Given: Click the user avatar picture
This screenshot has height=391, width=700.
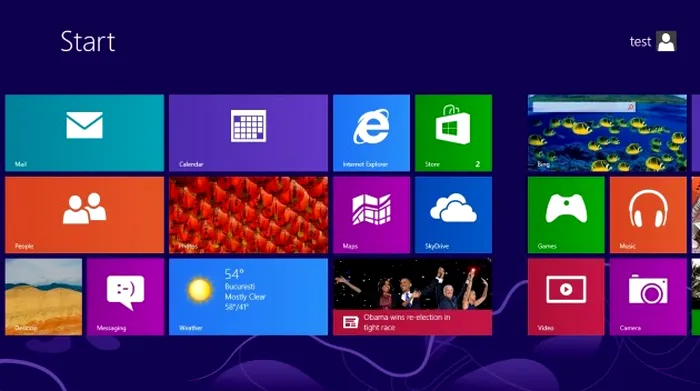Looking at the screenshot, I should tap(666, 41).
